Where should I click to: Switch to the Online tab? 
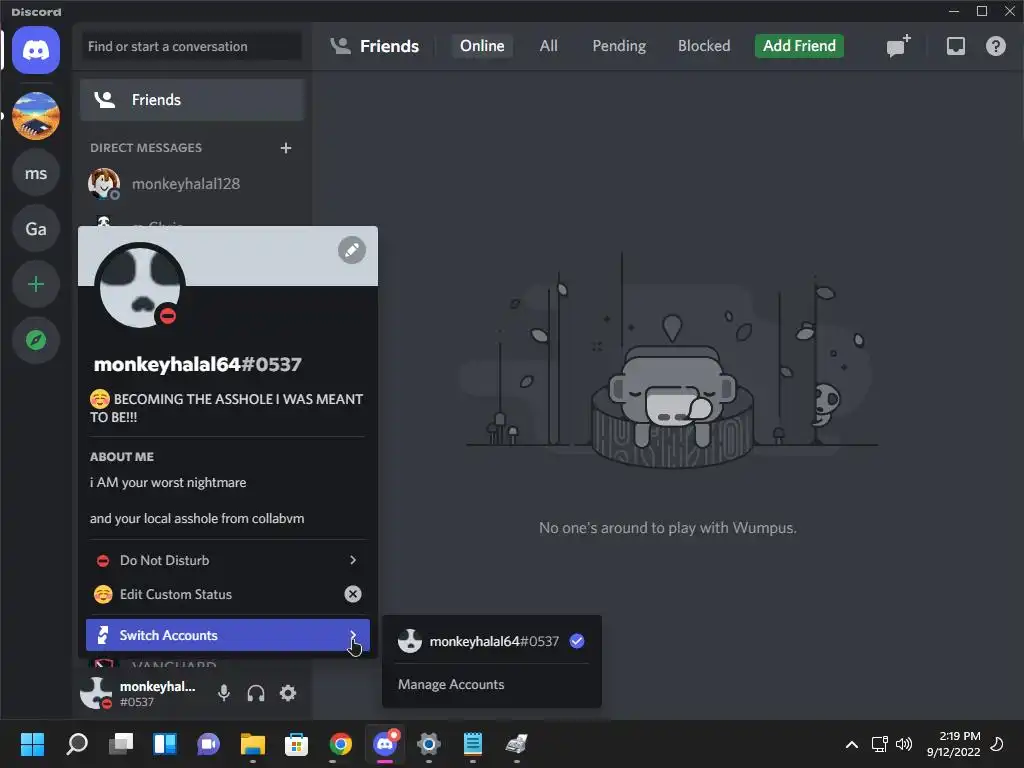[x=482, y=46]
